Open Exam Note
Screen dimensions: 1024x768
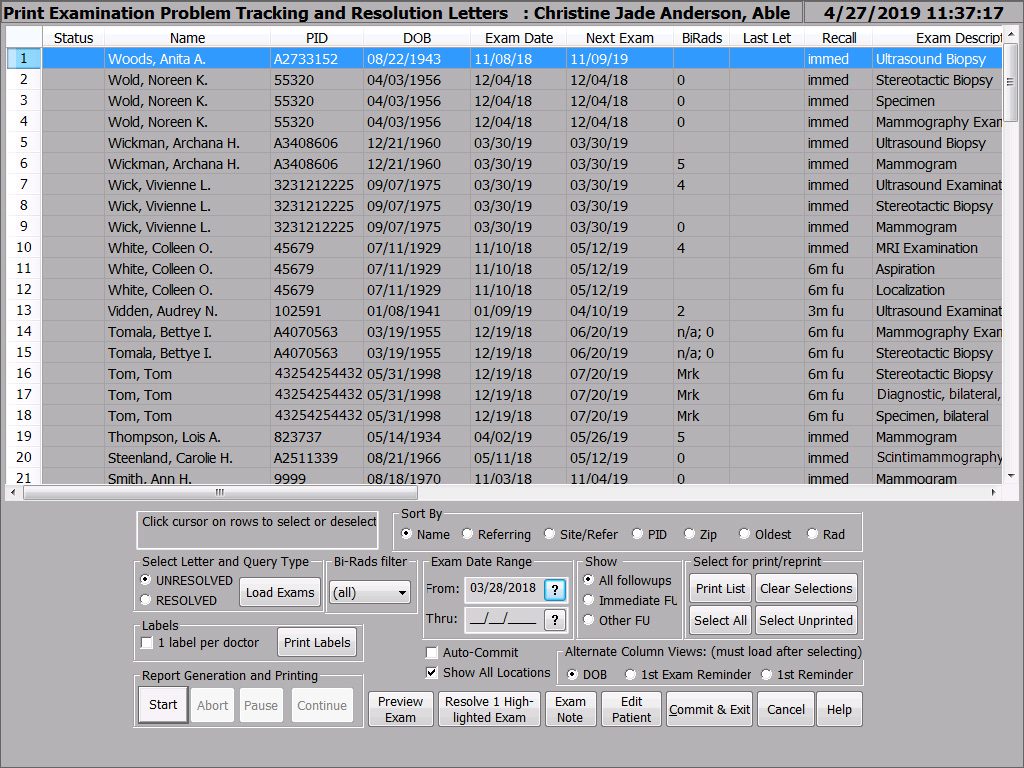coord(569,709)
